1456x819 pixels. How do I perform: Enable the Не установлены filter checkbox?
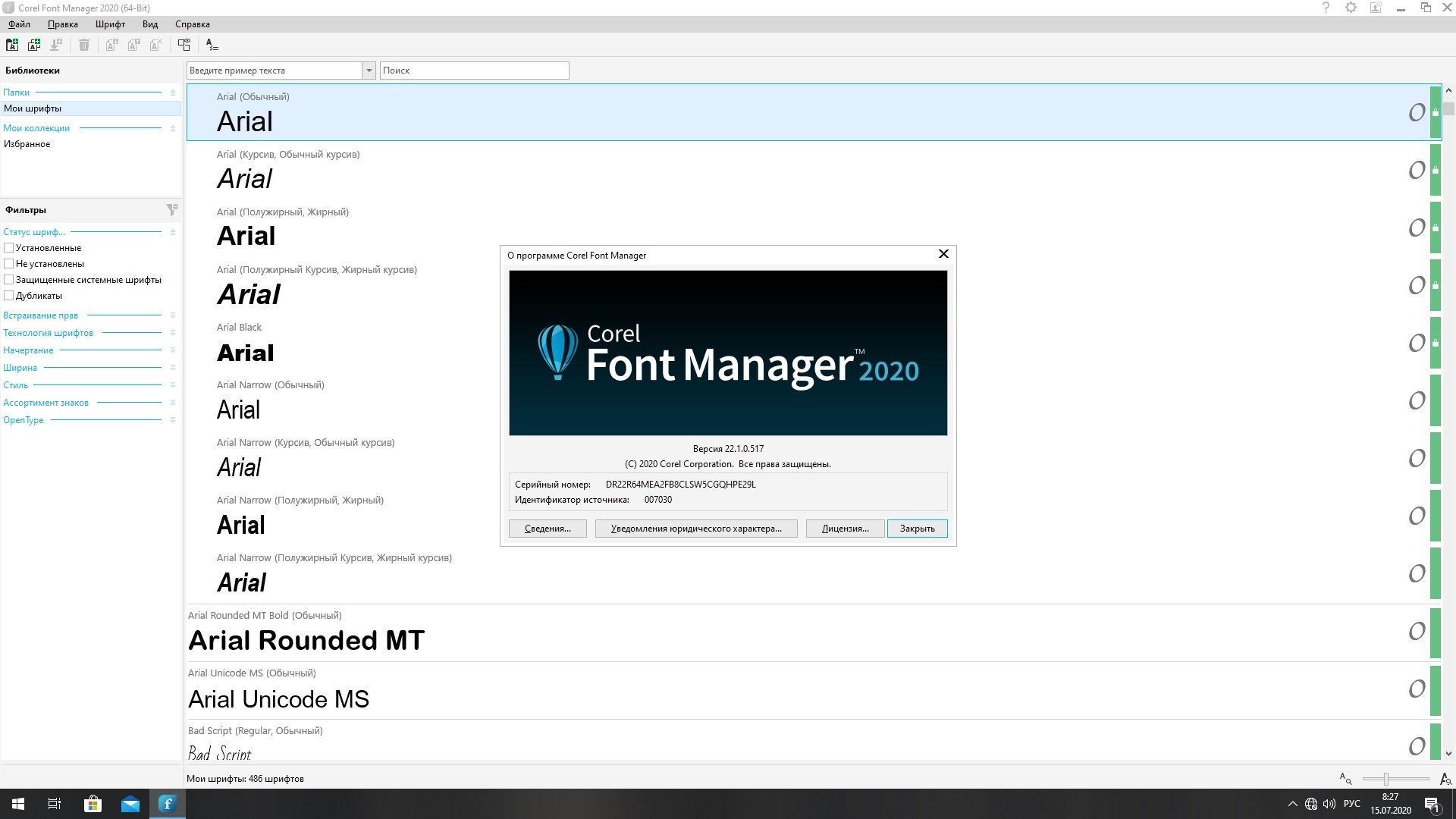[9, 264]
